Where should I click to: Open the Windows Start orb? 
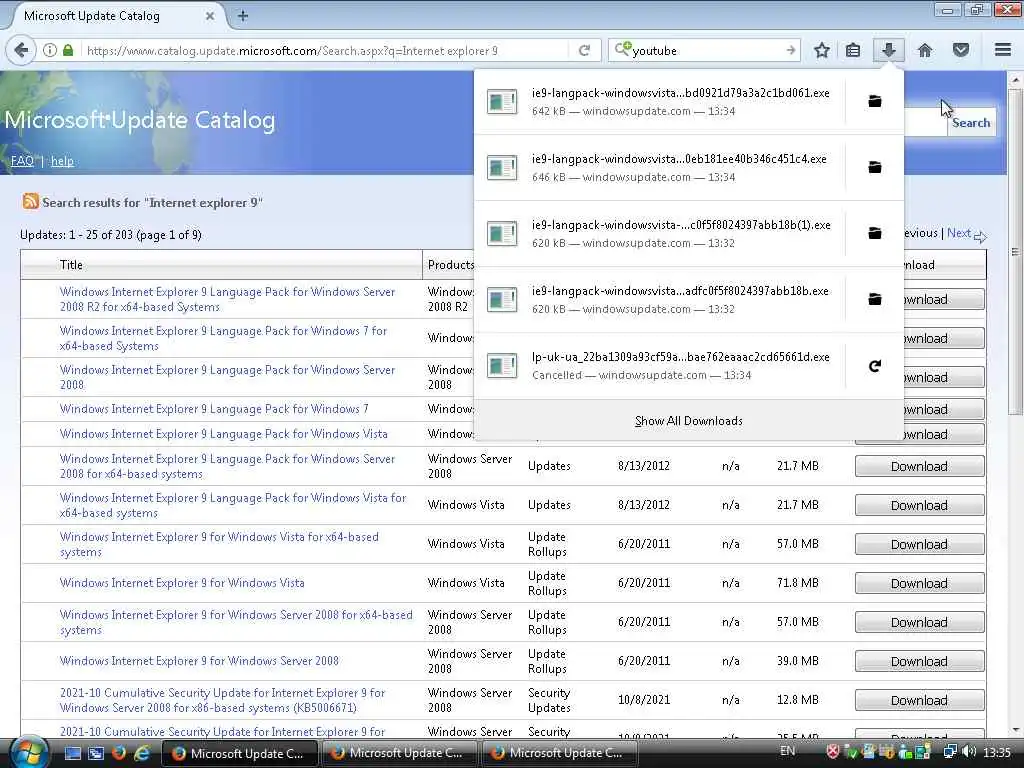27,751
